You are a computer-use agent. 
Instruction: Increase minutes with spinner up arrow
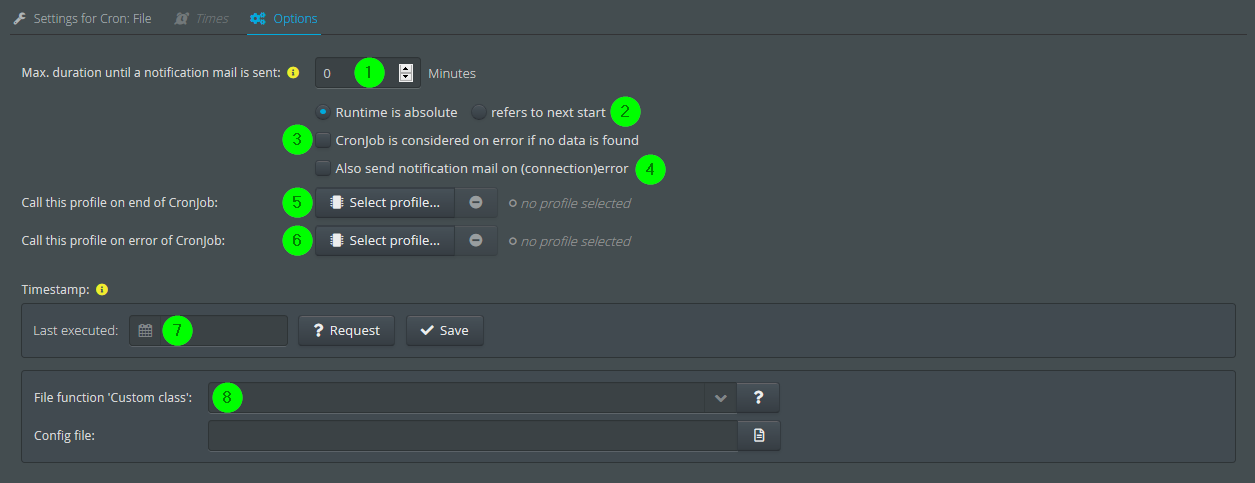[x=406, y=68]
